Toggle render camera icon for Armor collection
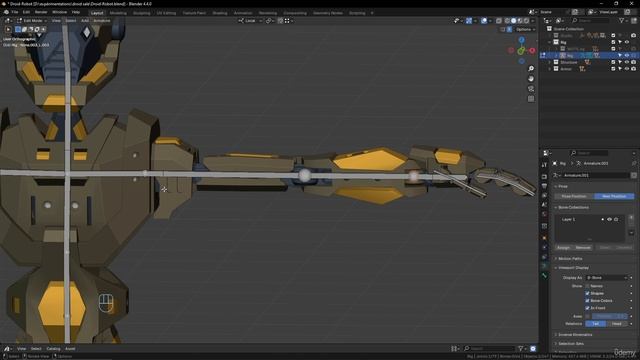 click(633, 69)
